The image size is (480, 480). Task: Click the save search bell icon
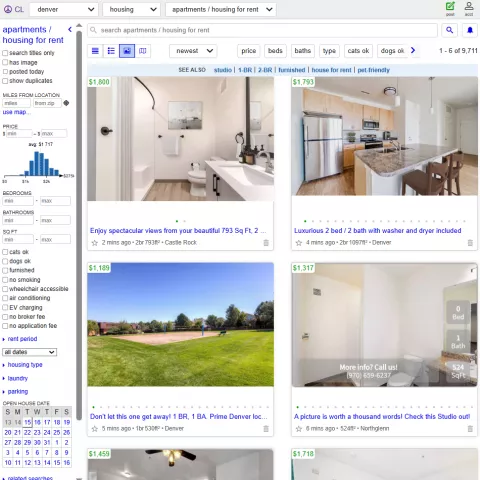click(470, 30)
